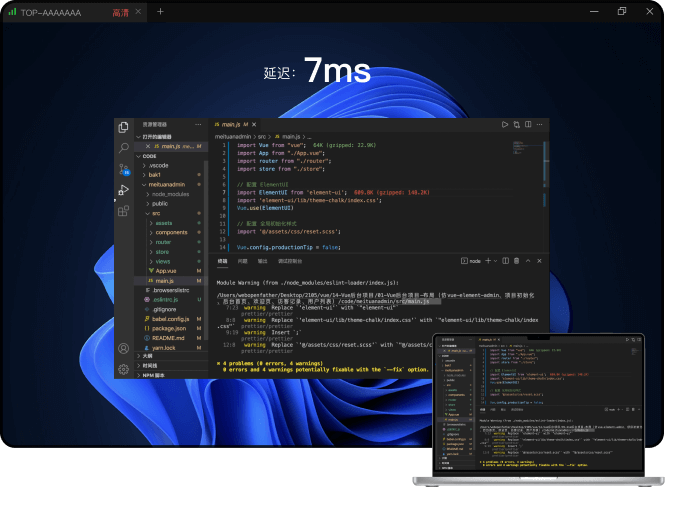
Task: Add a new session tab with plus button
Action: (x=160, y=12)
